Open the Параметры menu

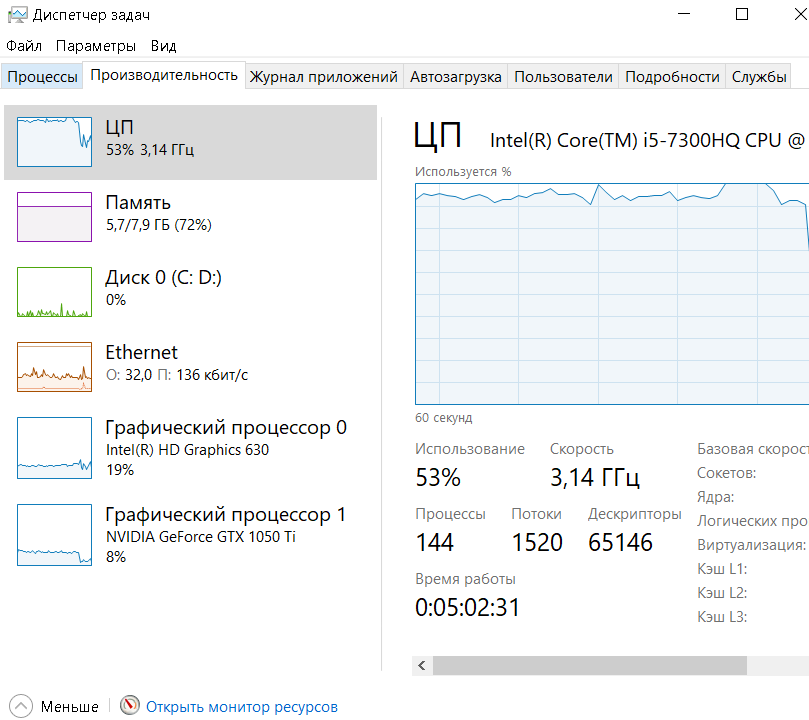tap(96, 46)
